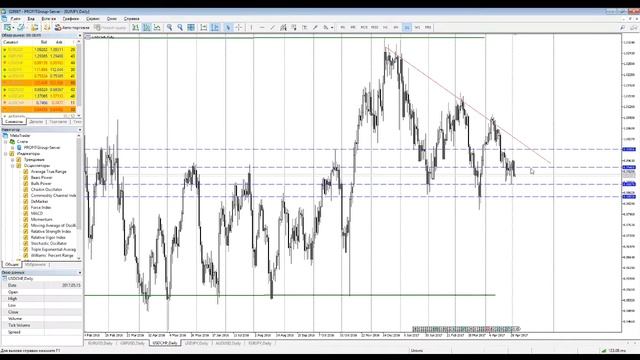Tile chart windows with grid icon
The width and height of the screenshot is (640, 360).
191,27
